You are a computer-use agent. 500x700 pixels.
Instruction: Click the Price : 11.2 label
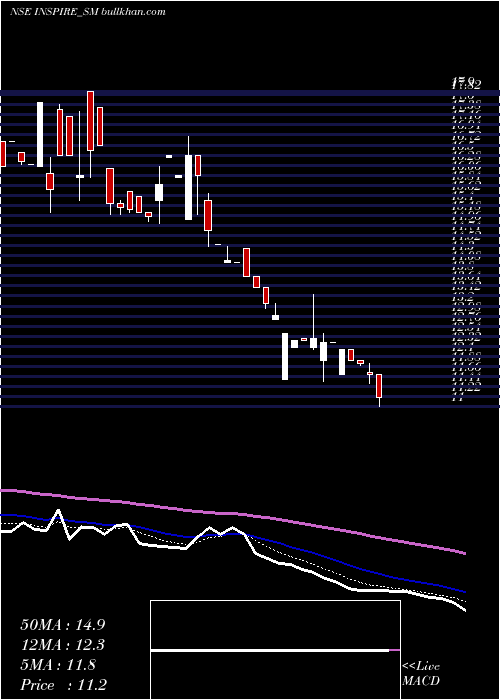point(63,685)
